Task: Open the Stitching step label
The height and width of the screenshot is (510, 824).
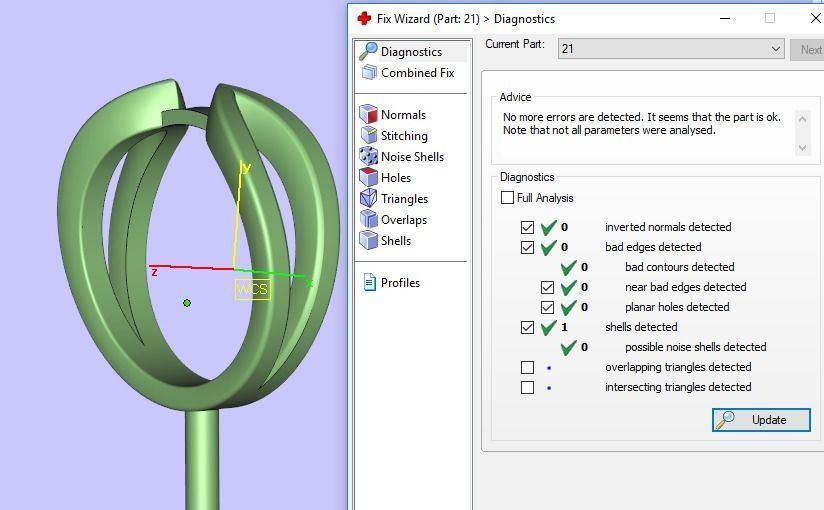Action: coord(404,136)
